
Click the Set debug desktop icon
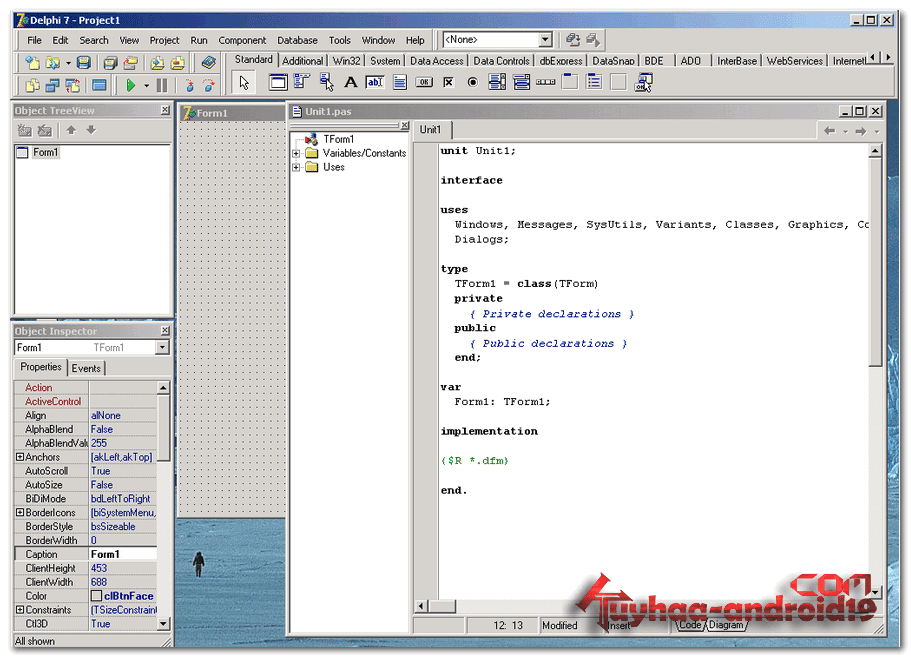pyautogui.click(x=593, y=39)
